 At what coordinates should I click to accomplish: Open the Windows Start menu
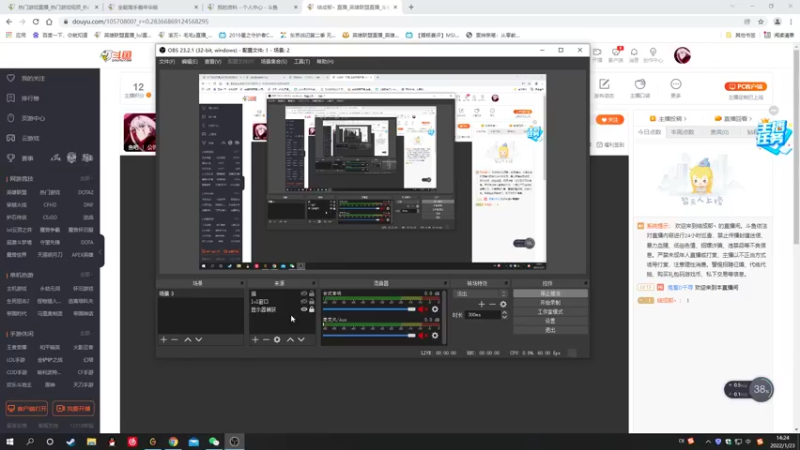pos(10,442)
